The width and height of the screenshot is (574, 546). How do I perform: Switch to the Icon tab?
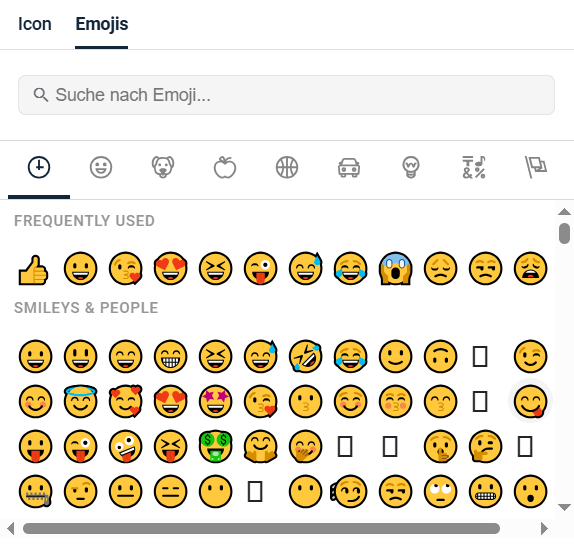pos(35,24)
